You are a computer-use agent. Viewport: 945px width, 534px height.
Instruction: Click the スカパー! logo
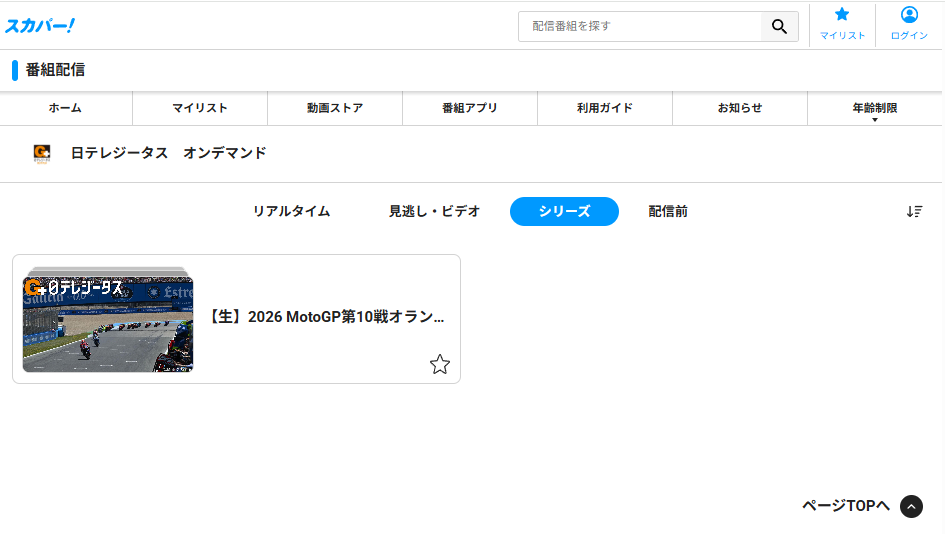40,26
